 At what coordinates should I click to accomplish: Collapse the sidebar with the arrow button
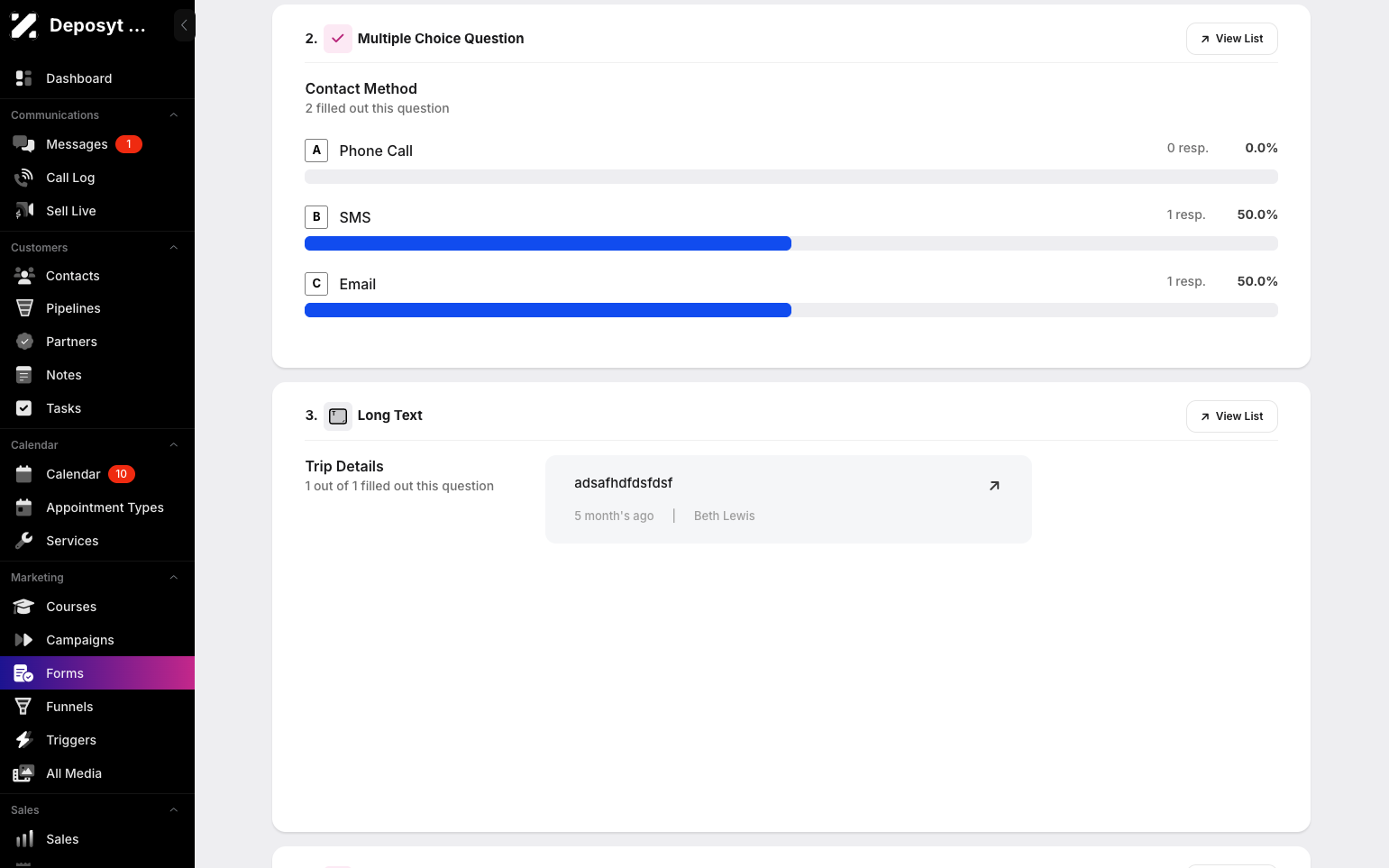coord(184,25)
